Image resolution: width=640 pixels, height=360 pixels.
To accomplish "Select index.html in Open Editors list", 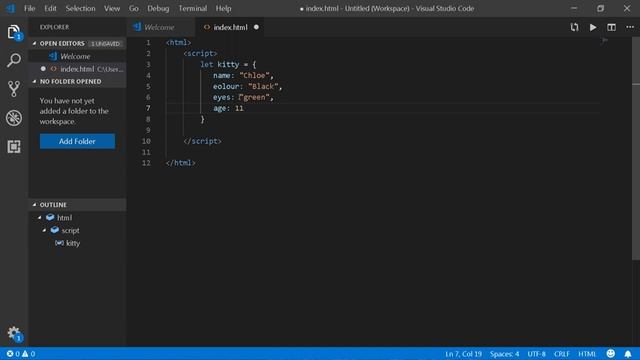I will [77, 69].
